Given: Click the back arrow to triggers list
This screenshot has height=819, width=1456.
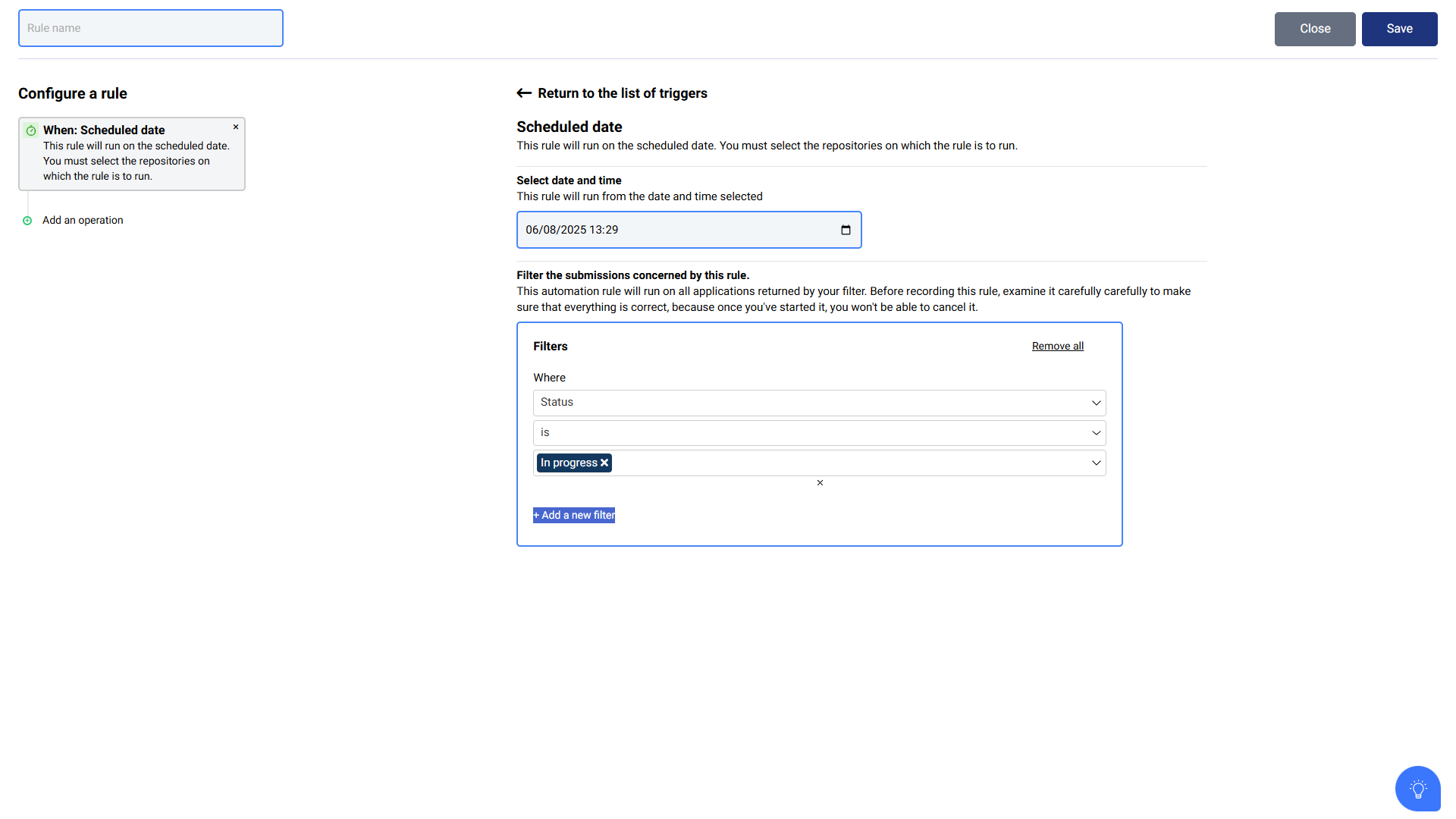Looking at the screenshot, I should pyautogui.click(x=524, y=93).
